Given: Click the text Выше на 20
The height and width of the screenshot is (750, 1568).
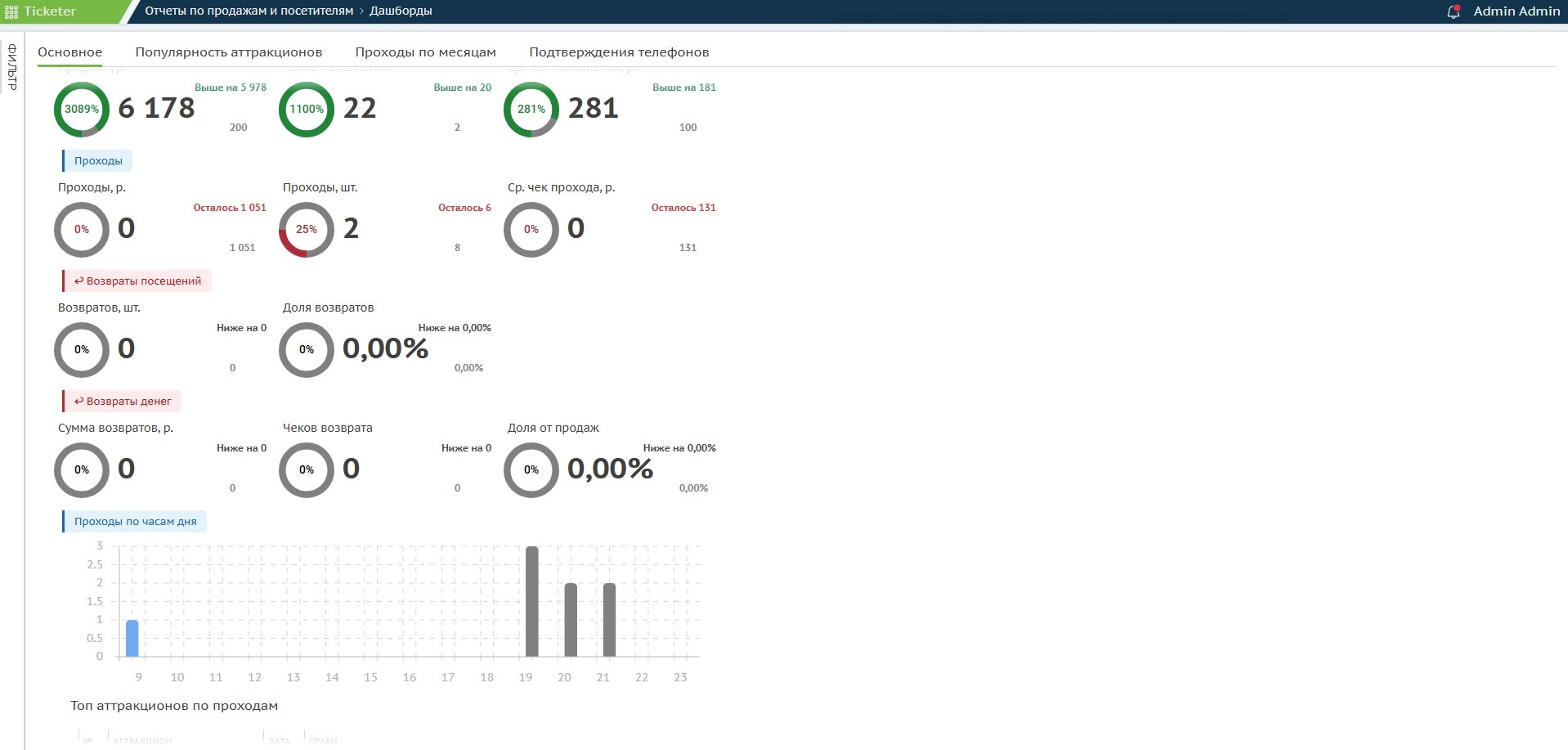Looking at the screenshot, I should pos(463,88).
